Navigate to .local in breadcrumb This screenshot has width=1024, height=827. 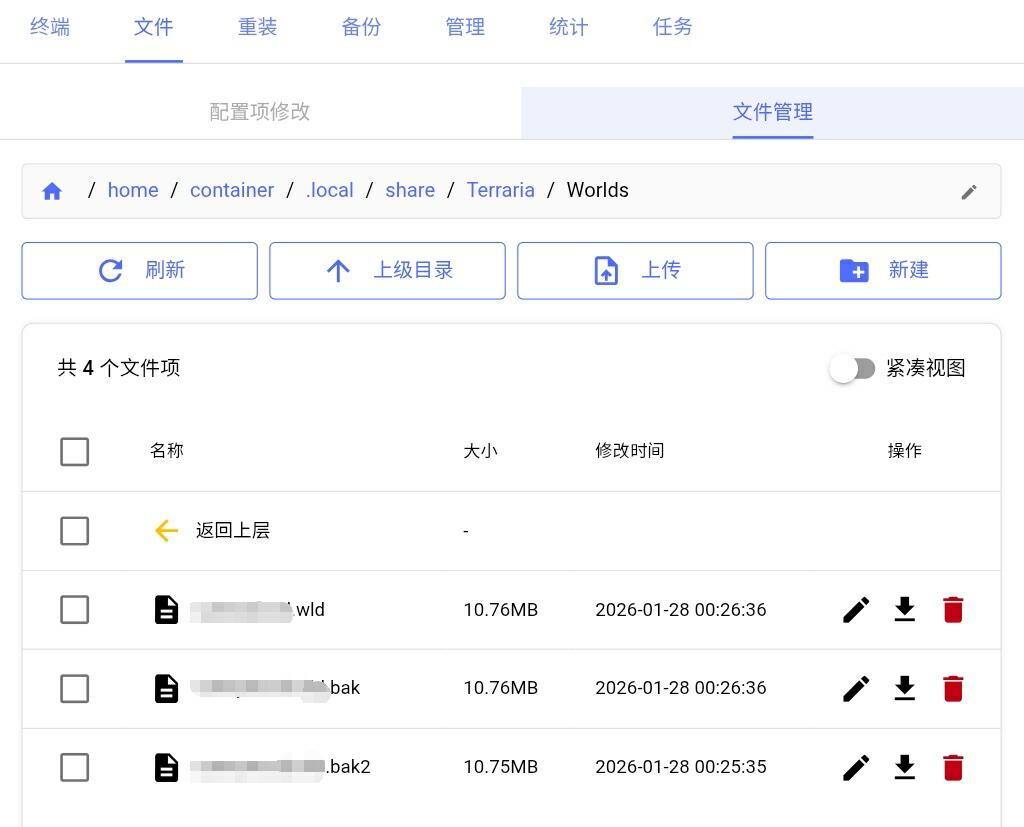pyautogui.click(x=330, y=190)
